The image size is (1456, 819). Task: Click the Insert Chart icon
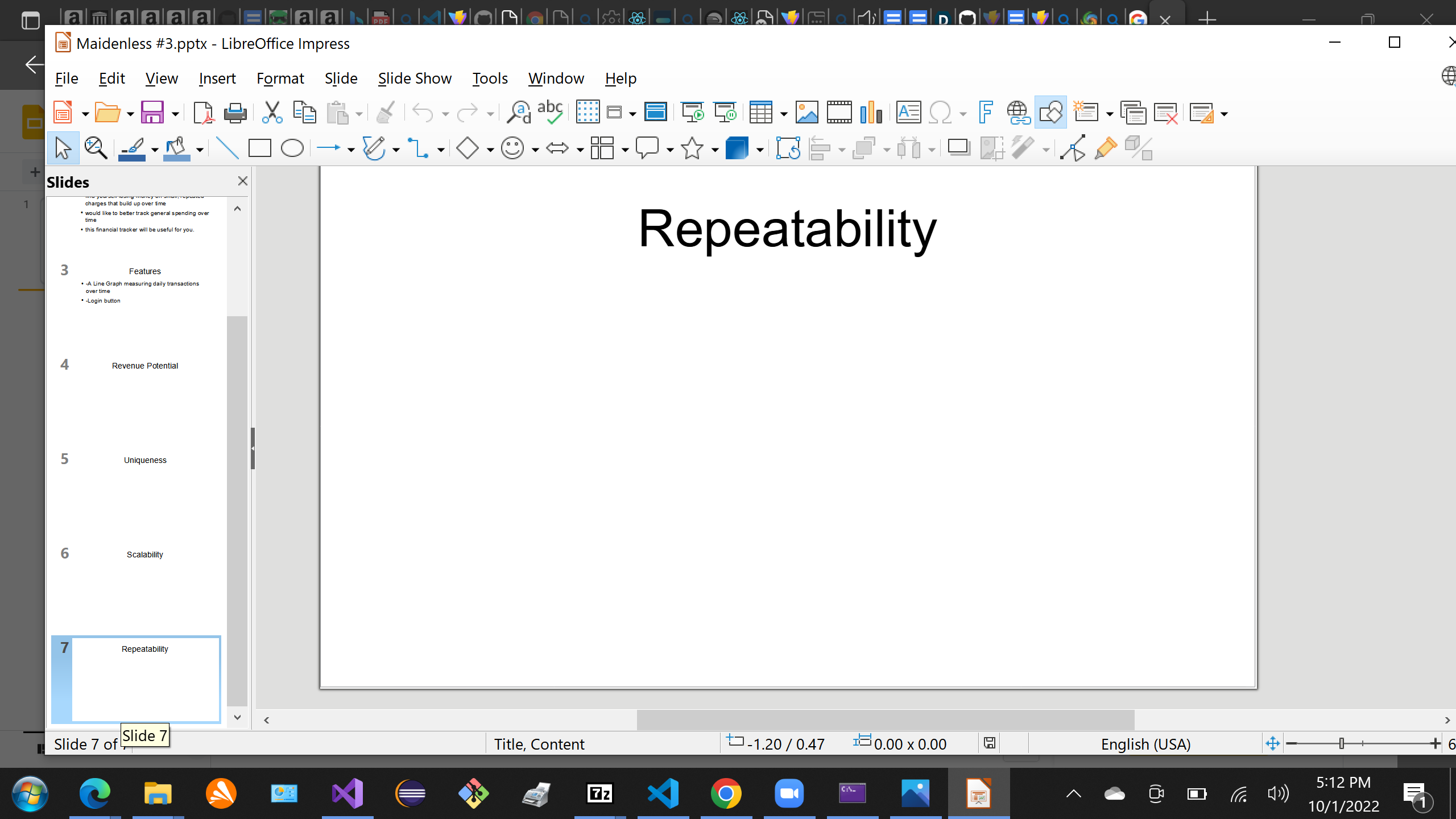[871, 113]
